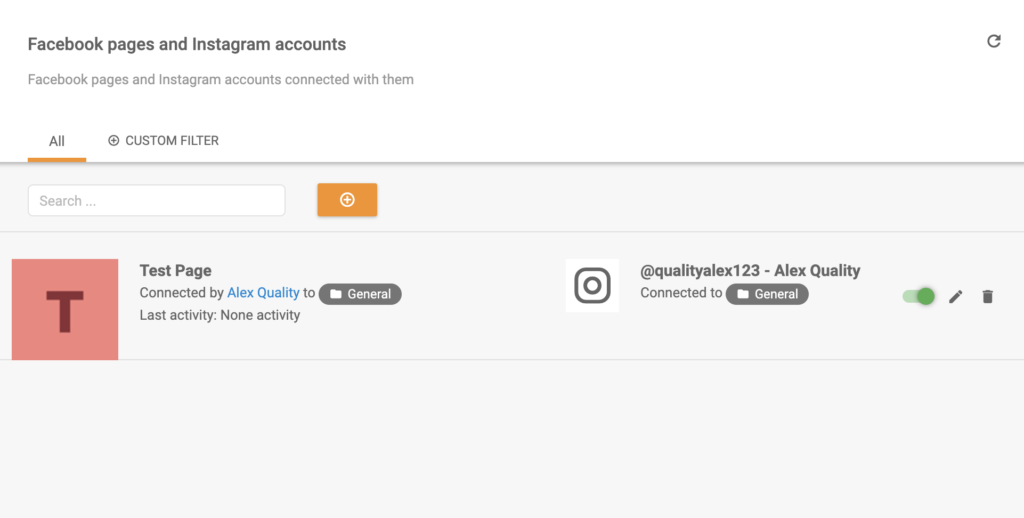Refresh the Facebook and Instagram accounts list
The width and height of the screenshot is (1024, 518).
click(x=993, y=41)
